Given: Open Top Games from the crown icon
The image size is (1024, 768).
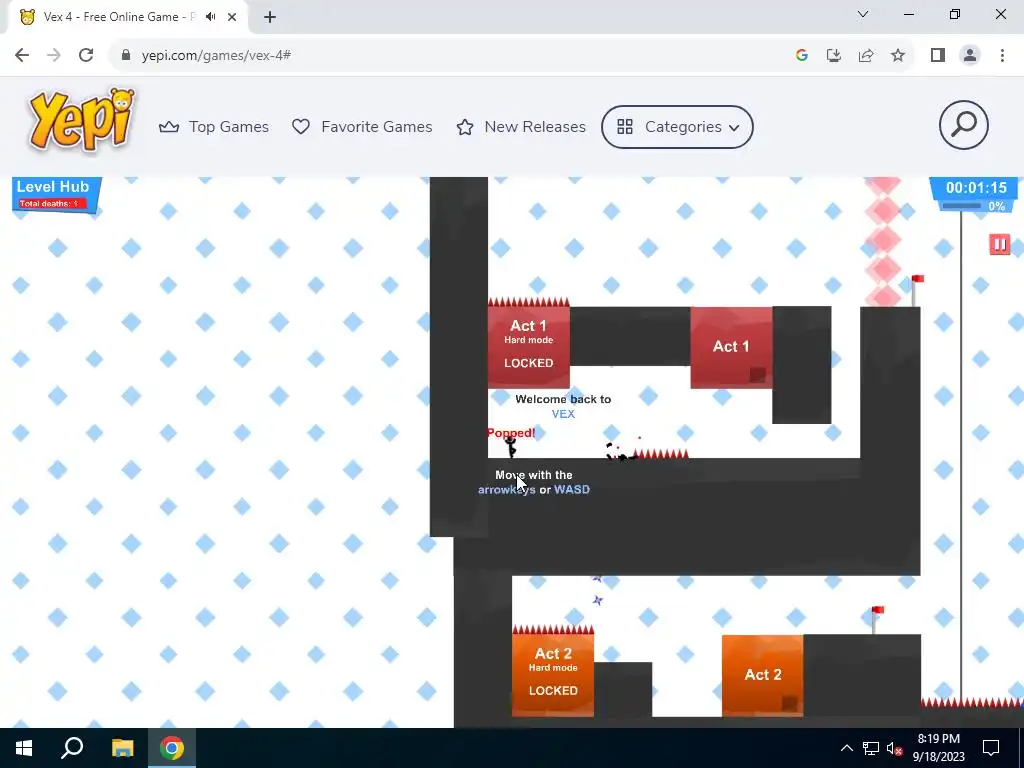Looking at the screenshot, I should click(214, 127).
